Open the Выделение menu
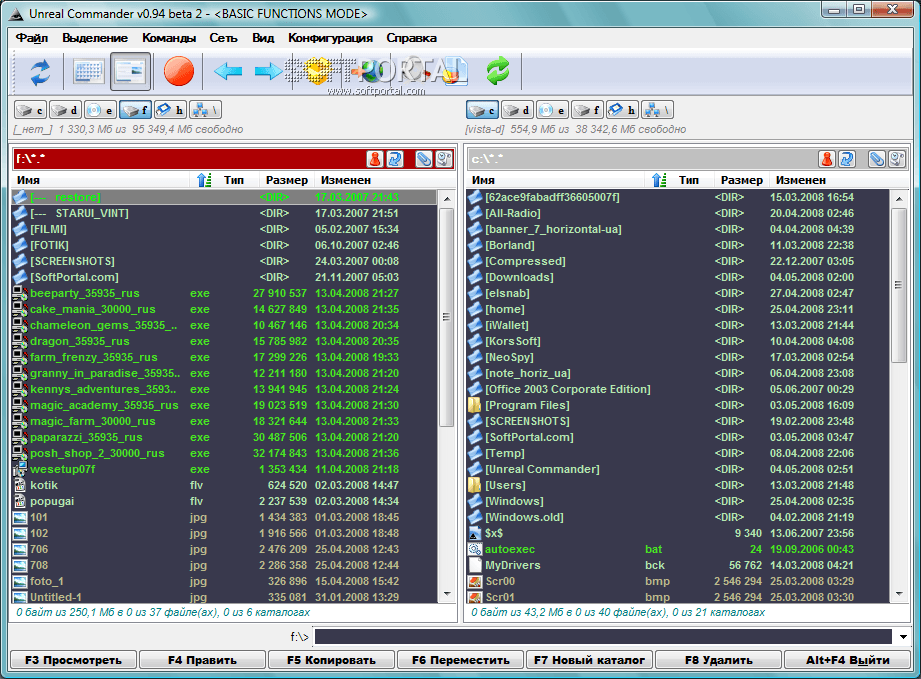Viewport: 921px width, 679px height. 95,38
